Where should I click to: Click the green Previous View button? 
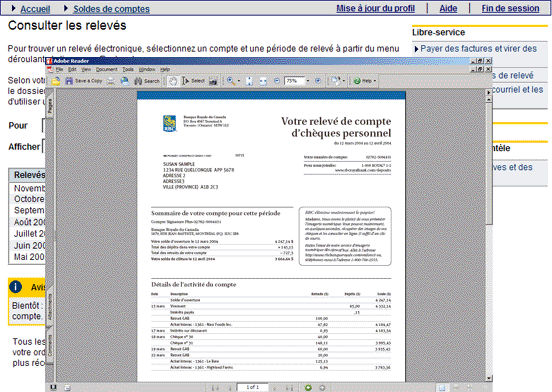(308, 388)
